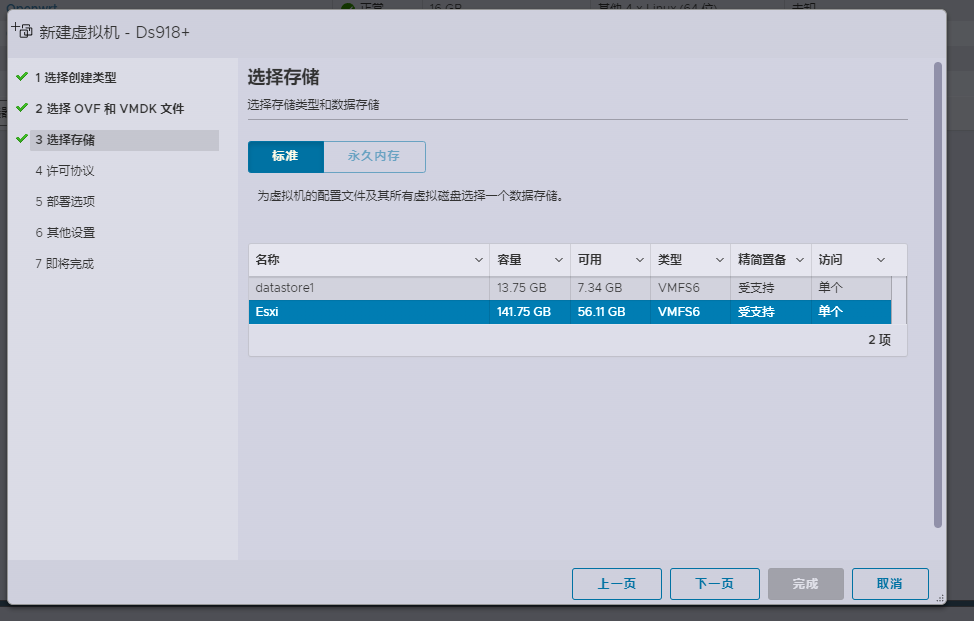Open 可用 column dropdown arrow
Screen dimensions: 974x621
[638, 260]
